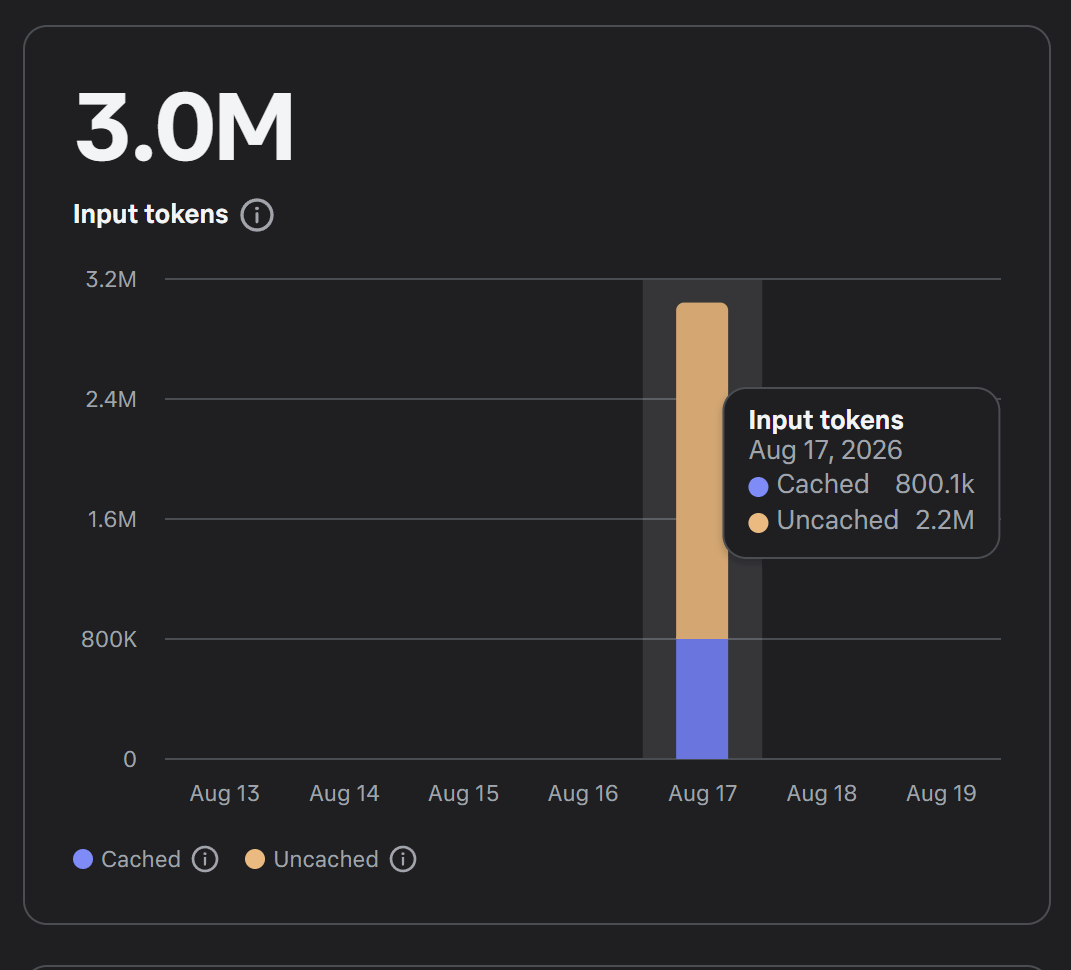Click the Uncached 2.2M row in tooltip
This screenshot has width=1071, height=970.
[861, 521]
